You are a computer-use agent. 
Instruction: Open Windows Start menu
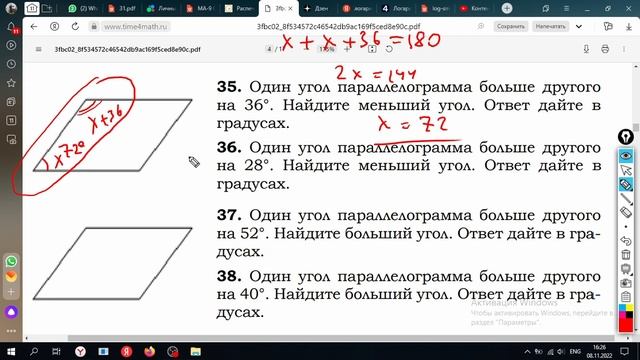tap(11, 351)
